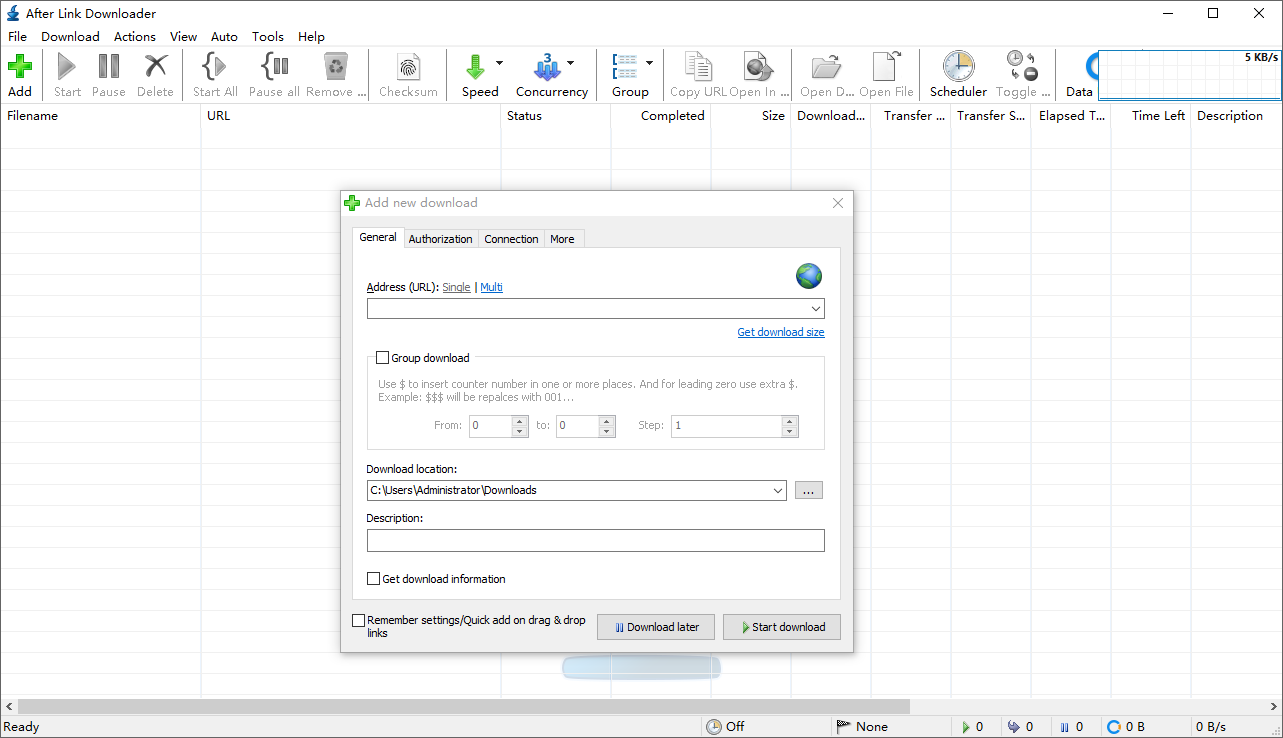This screenshot has height=738, width=1283.
Task: Click the Toggle scheduler toolbar icon
Action: pos(1022,67)
